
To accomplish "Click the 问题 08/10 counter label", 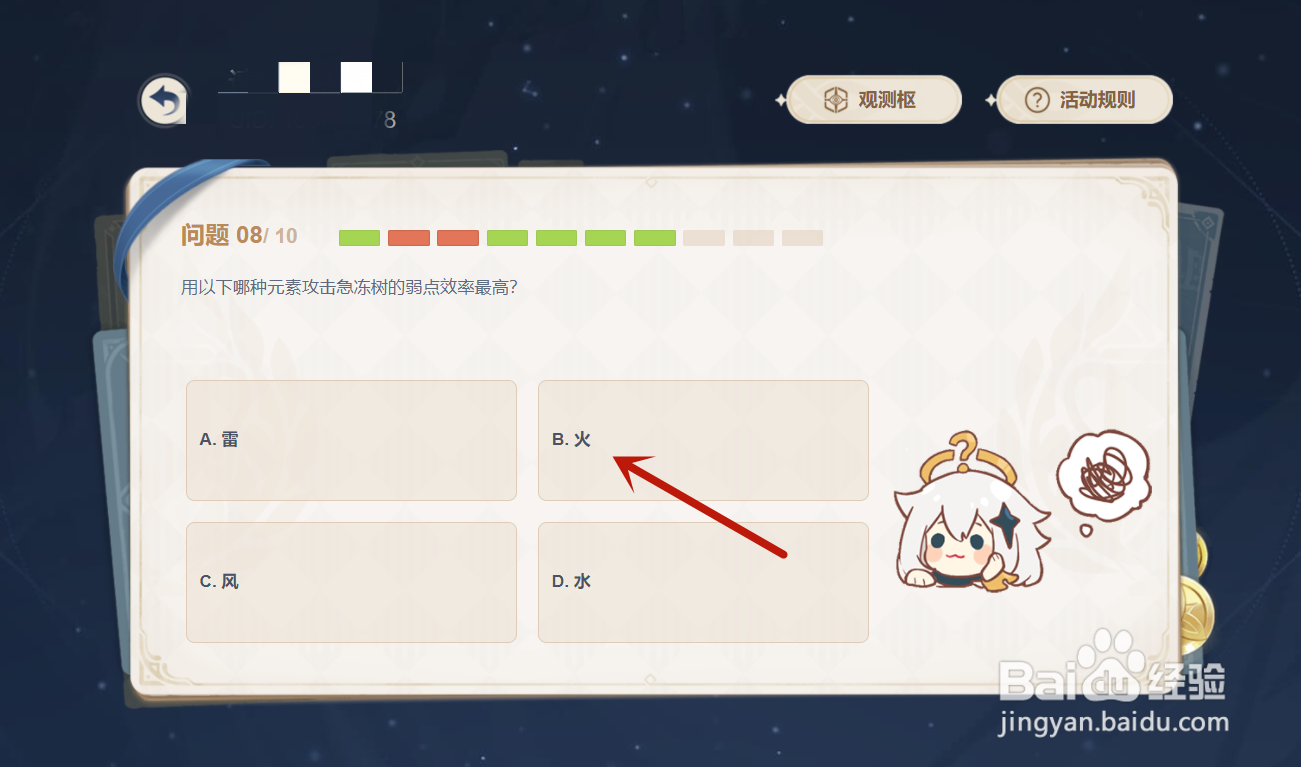I will tap(239, 236).
